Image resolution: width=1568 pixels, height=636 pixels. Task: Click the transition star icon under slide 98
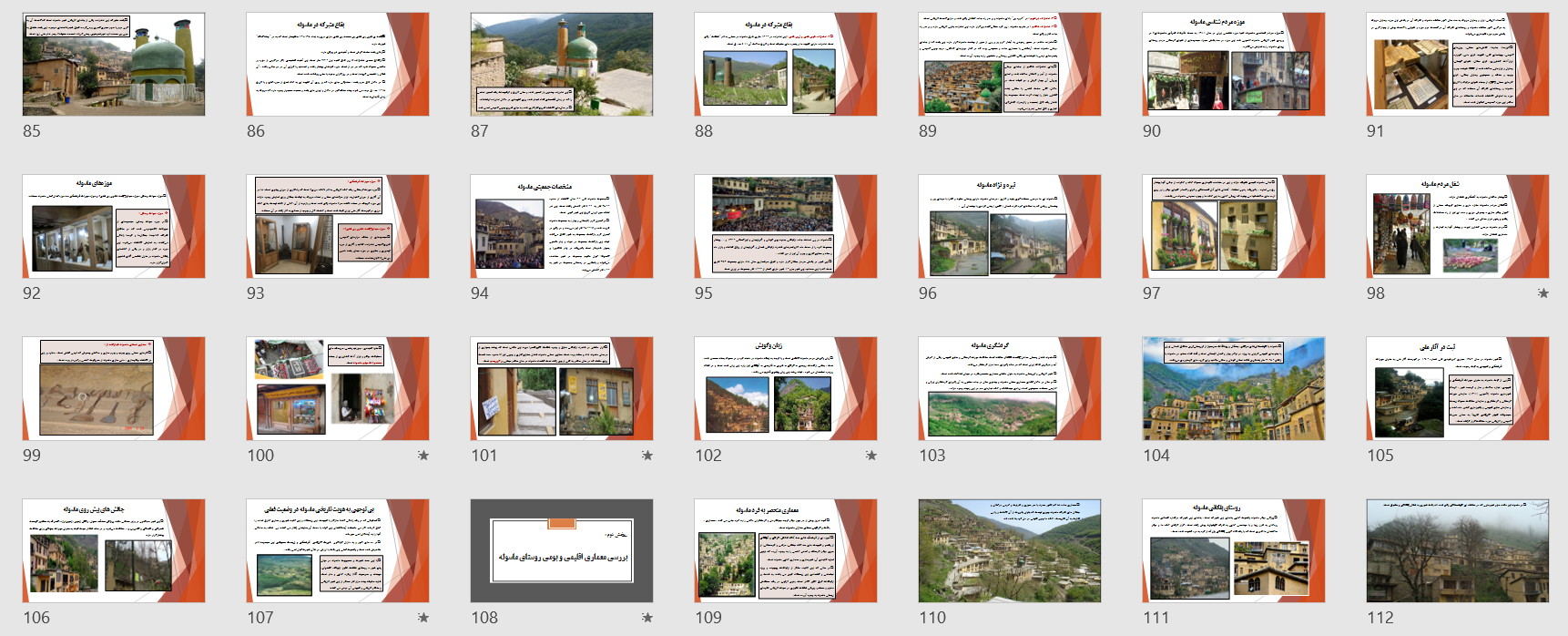[x=1543, y=293]
